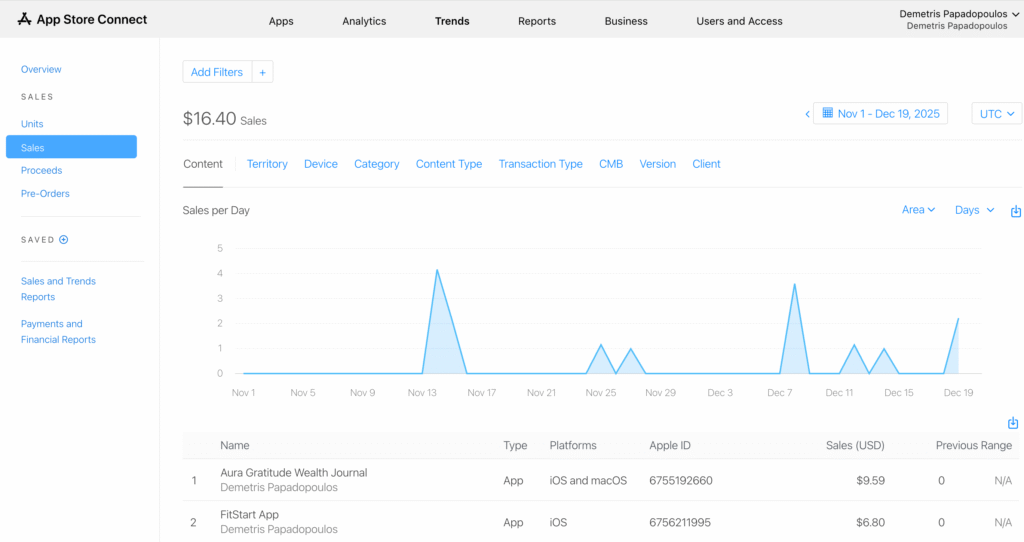Click the plus icon beside Add Filters
Viewport: 1024px width, 542px height.
[x=262, y=72]
